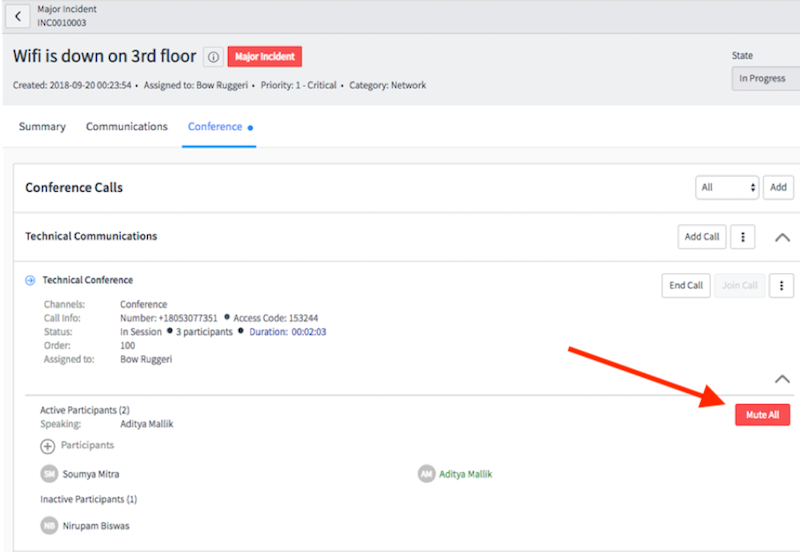Go back using the left chevron button

click(18, 16)
